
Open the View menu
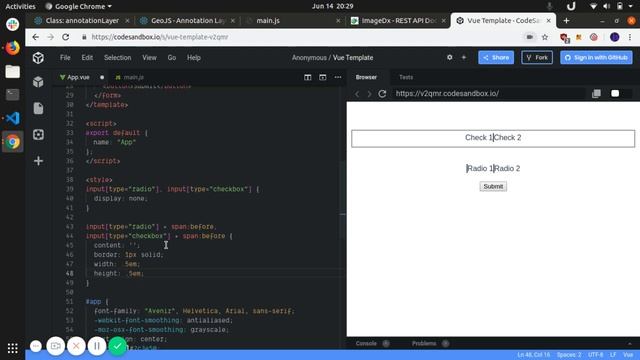click(x=149, y=58)
